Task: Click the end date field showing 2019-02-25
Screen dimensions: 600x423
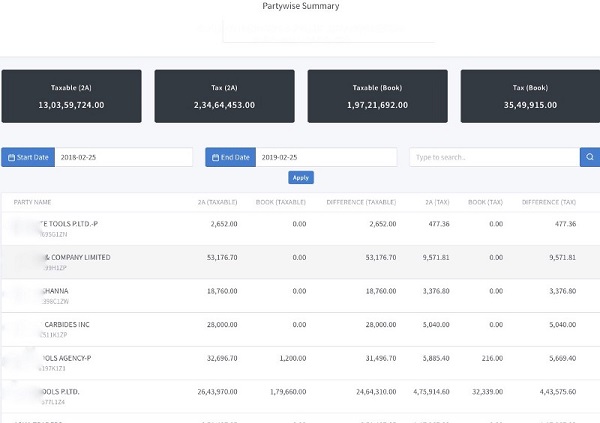Action: pos(327,157)
